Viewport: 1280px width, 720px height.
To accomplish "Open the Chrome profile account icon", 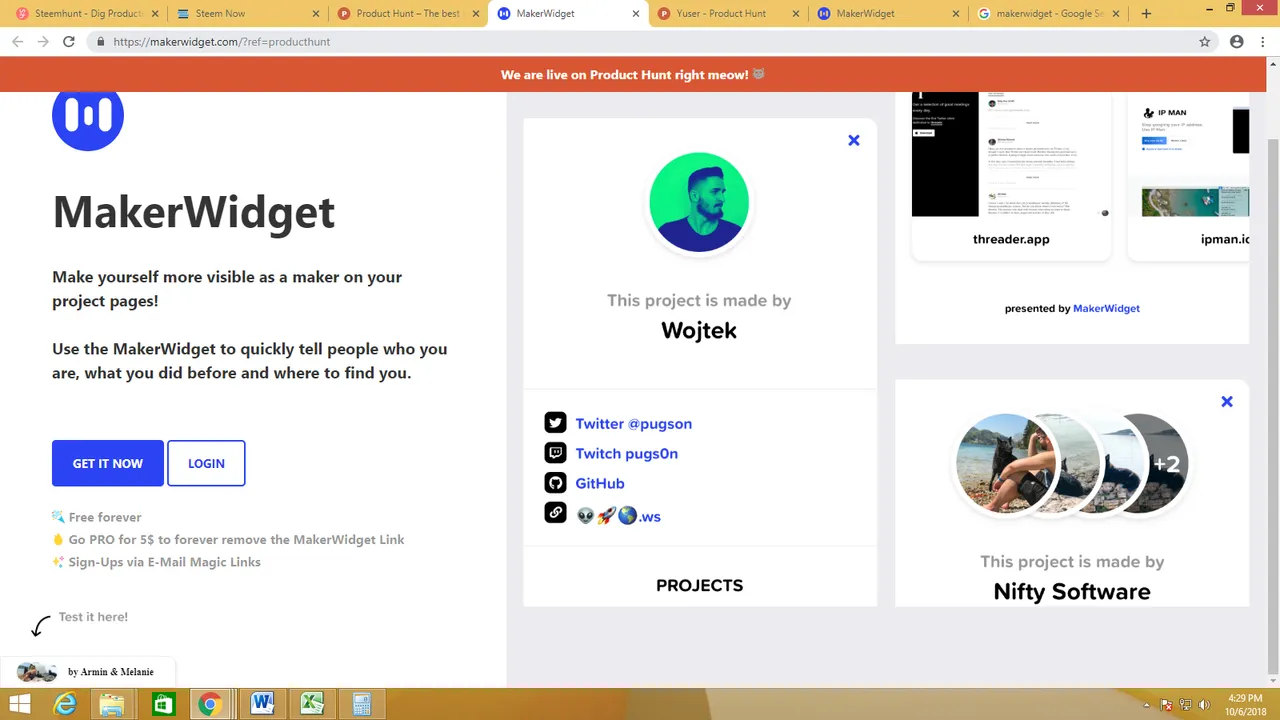I will pyautogui.click(x=1237, y=42).
